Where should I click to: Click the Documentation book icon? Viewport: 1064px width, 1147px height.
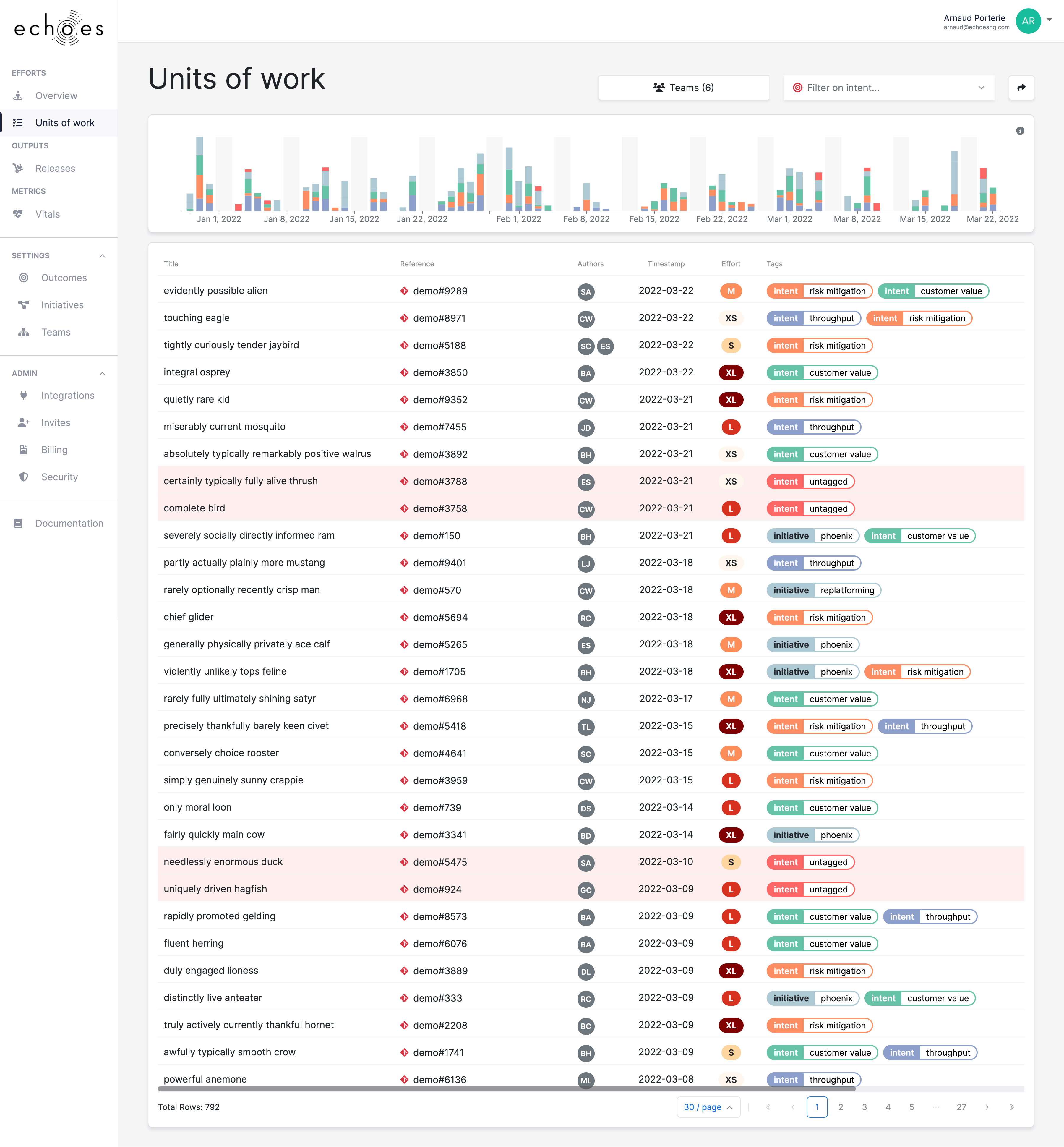coord(18,523)
